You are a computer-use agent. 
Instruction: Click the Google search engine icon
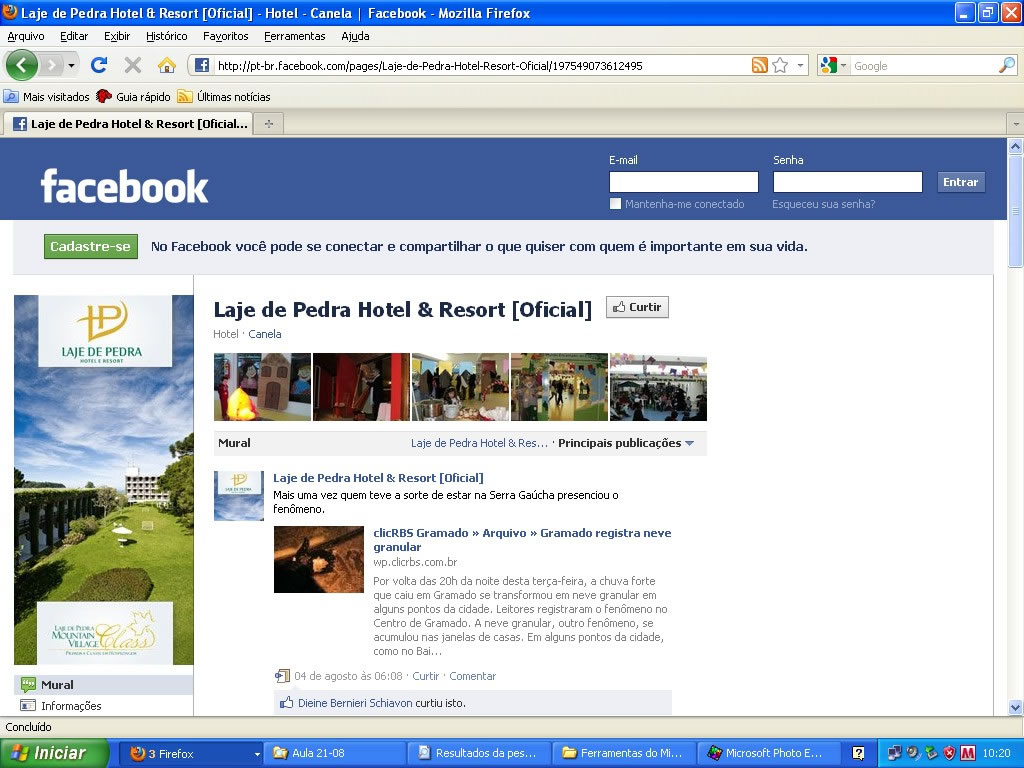pos(829,65)
